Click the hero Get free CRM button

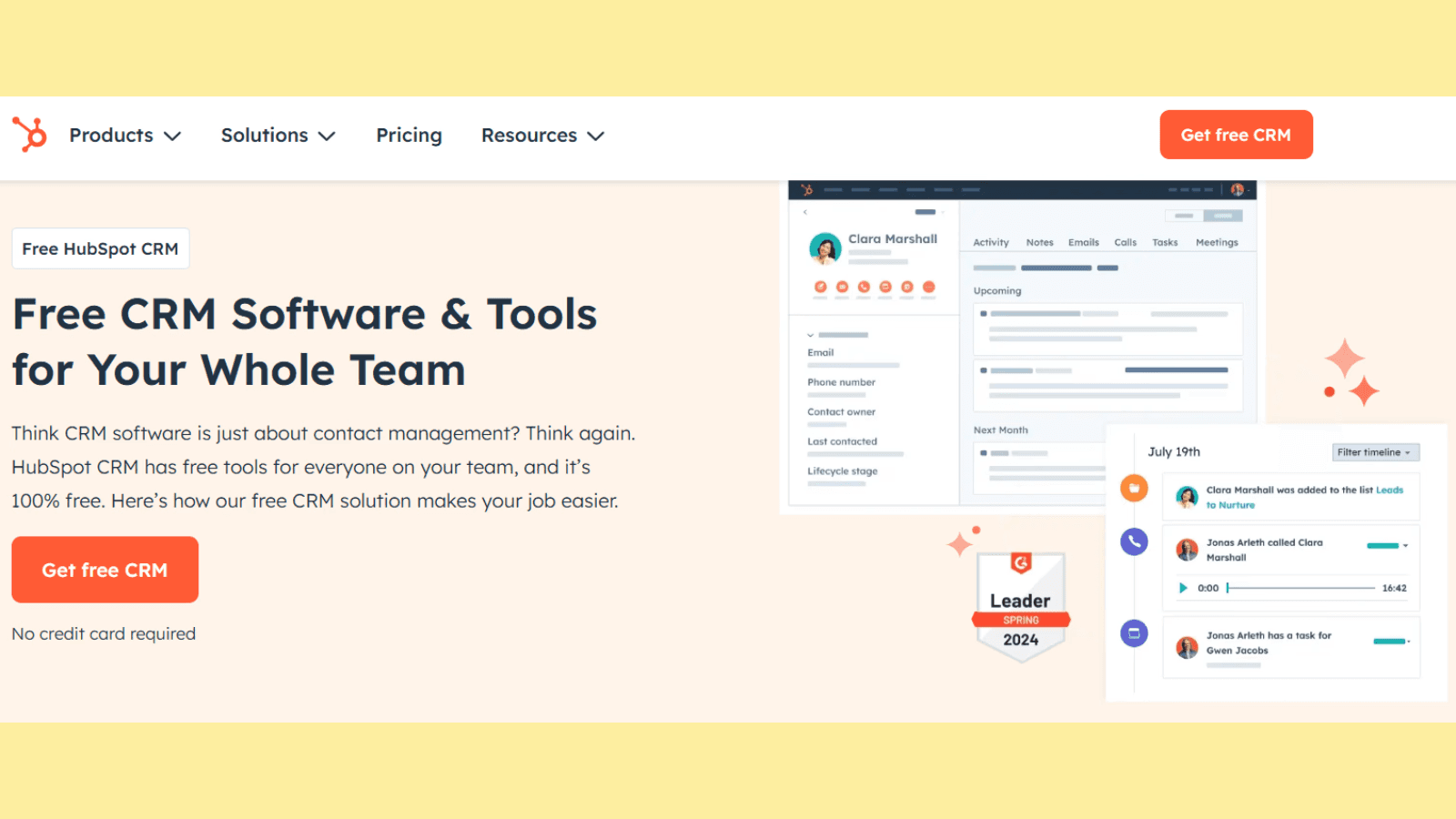(x=105, y=570)
